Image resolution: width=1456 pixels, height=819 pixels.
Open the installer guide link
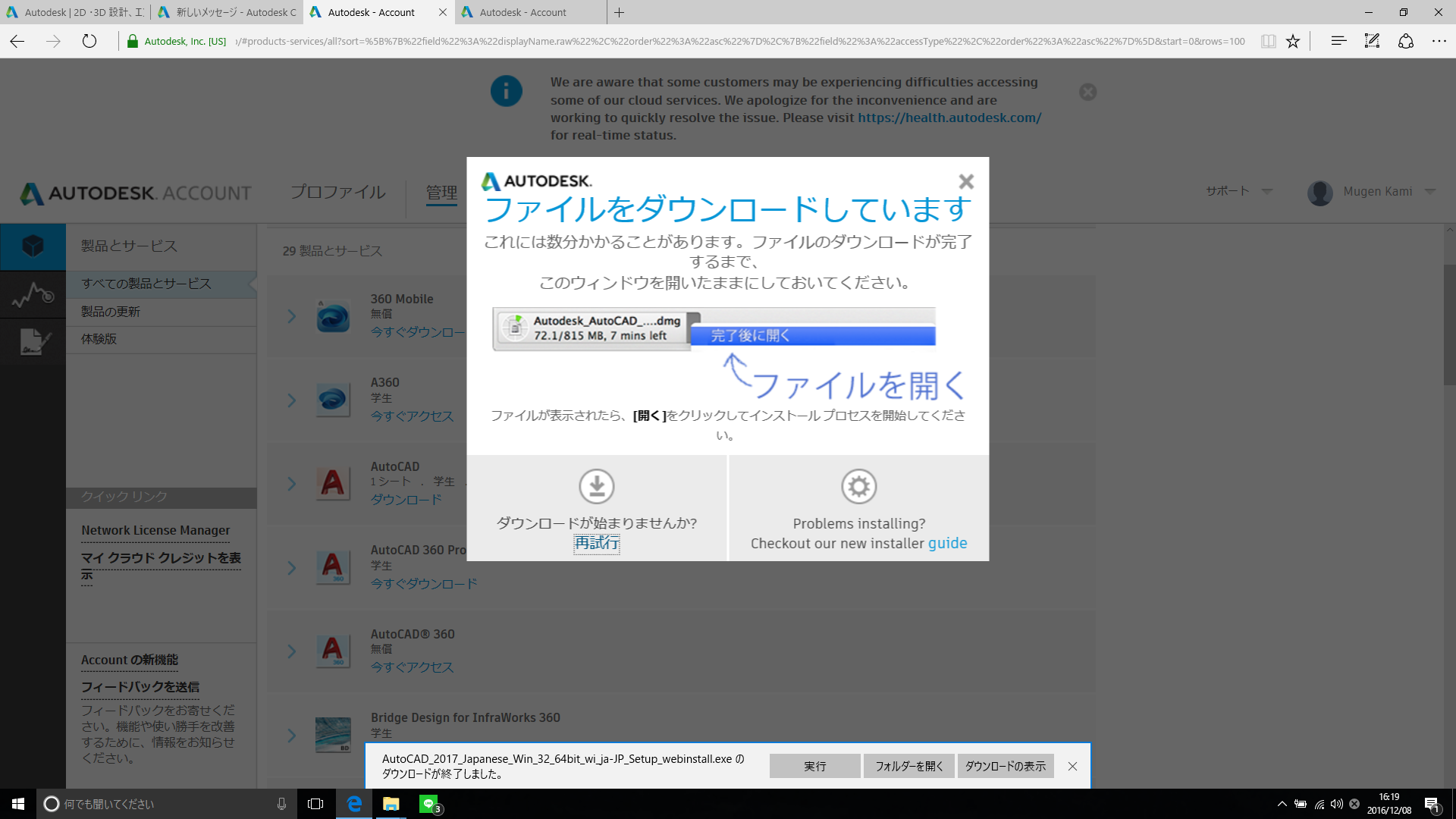pos(947,543)
